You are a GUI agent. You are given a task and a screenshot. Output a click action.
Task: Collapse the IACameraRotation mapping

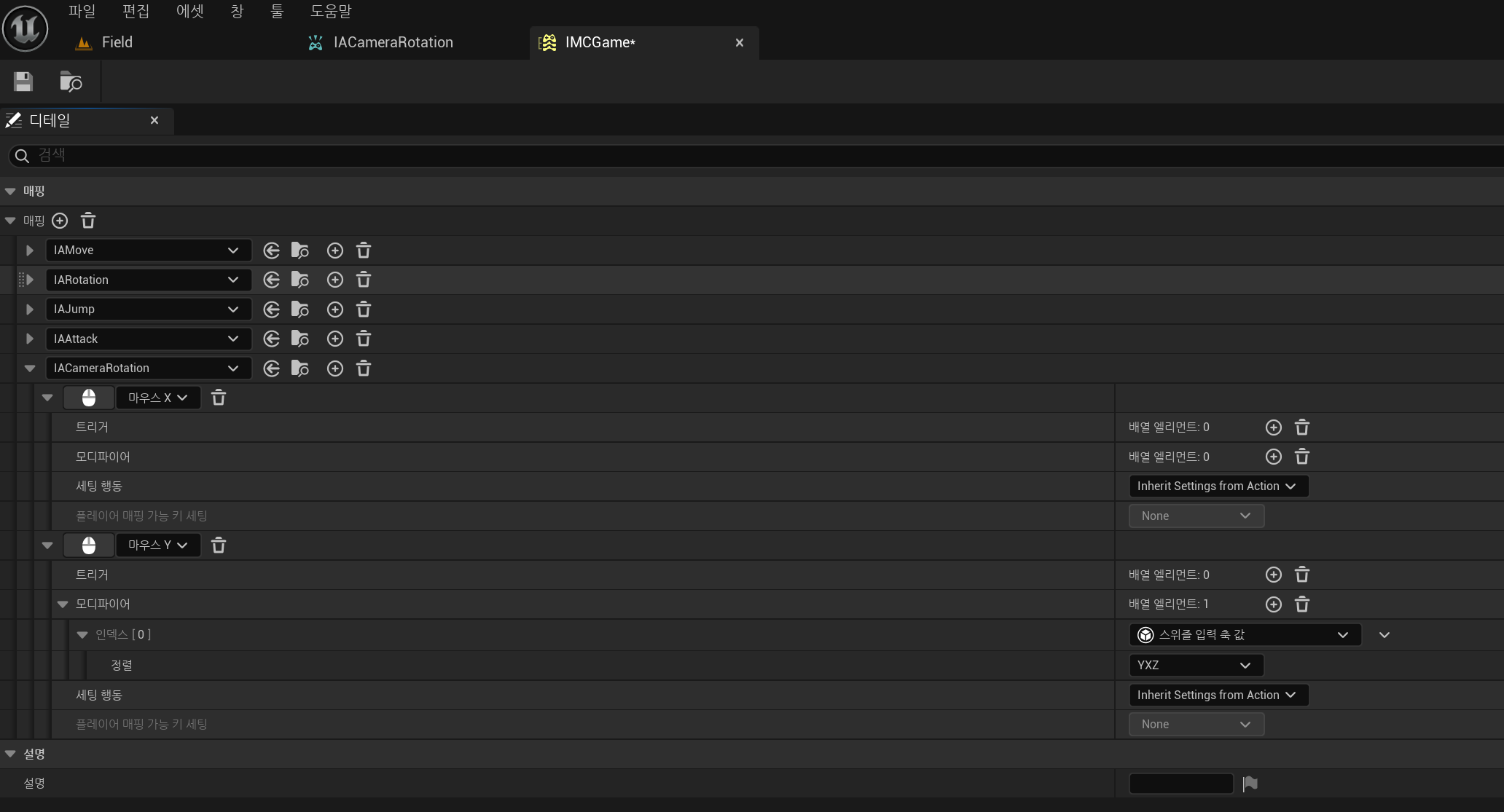(30, 368)
